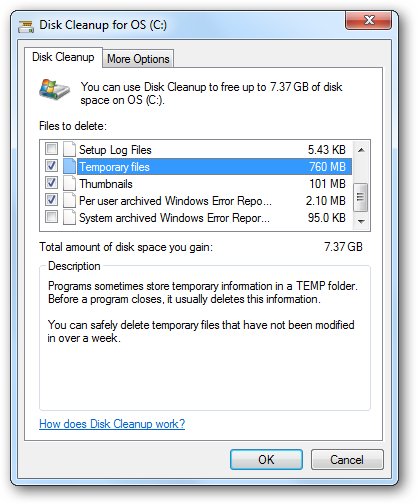Click the file list scroll up arrow
The image size is (417, 504).
pyautogui.click(x=361, y=150)
